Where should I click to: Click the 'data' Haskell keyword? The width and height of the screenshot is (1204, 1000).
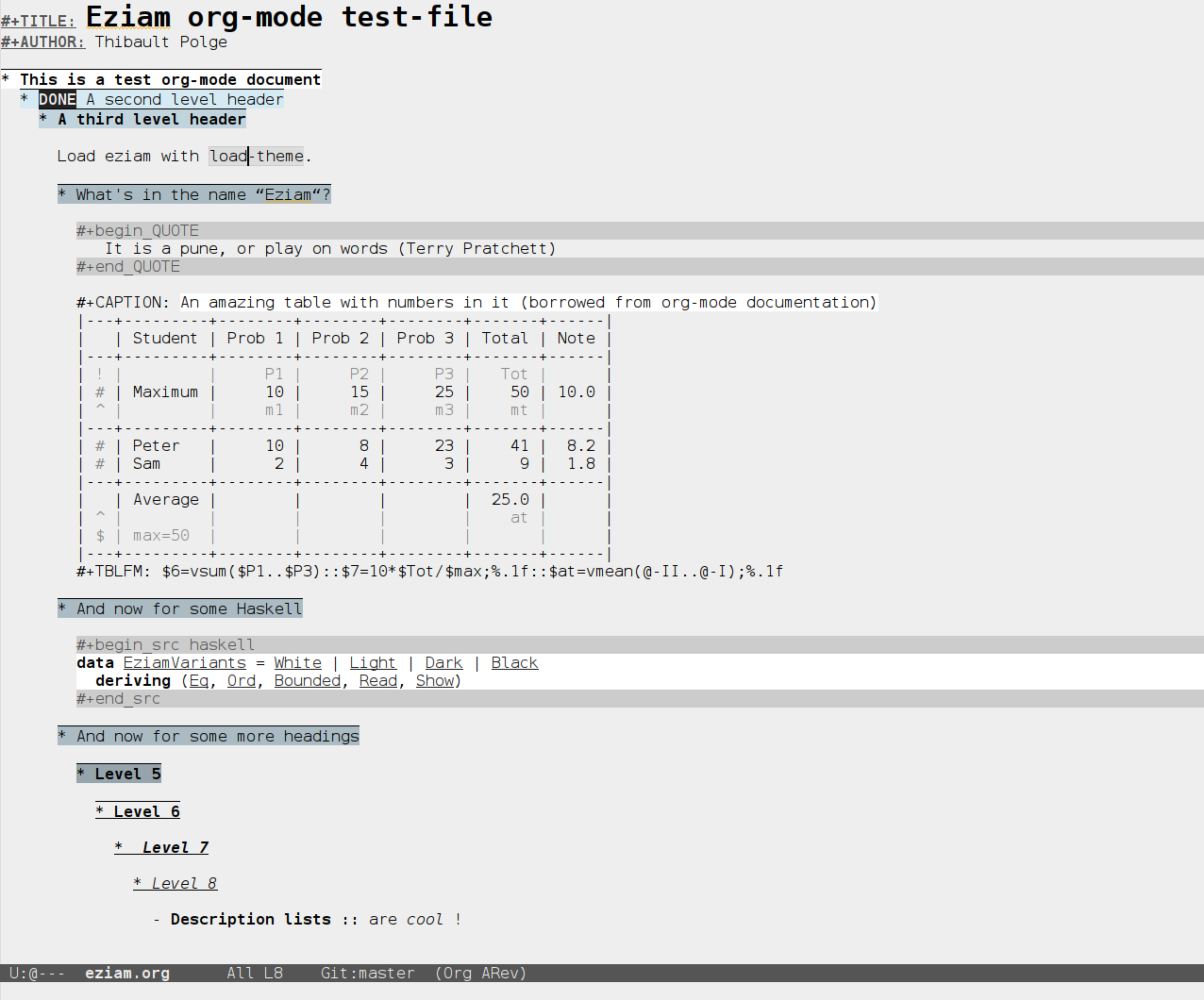coord(95,663)
